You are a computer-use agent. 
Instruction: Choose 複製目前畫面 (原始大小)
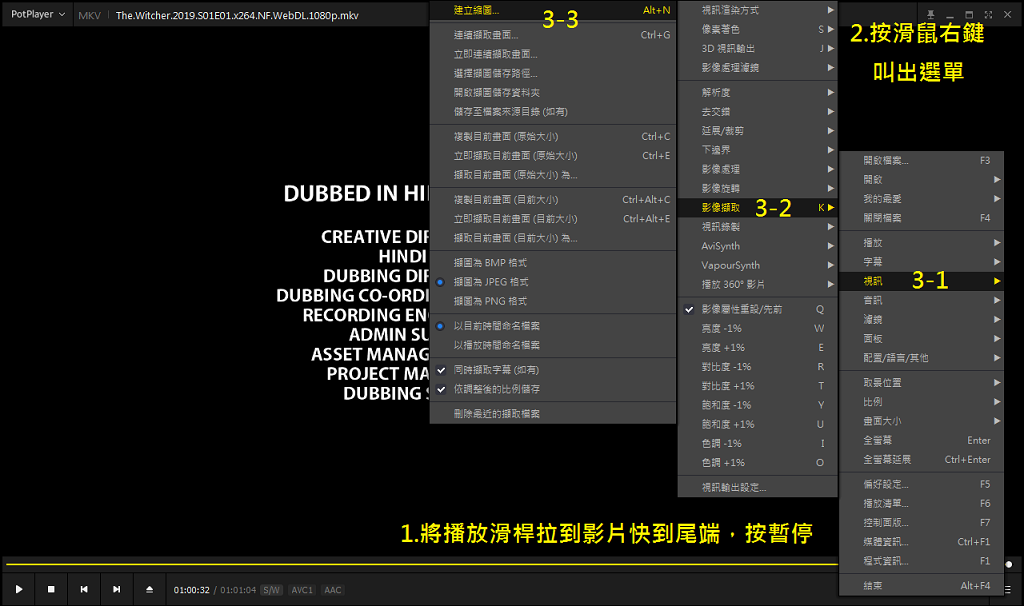tap(552, 136)
